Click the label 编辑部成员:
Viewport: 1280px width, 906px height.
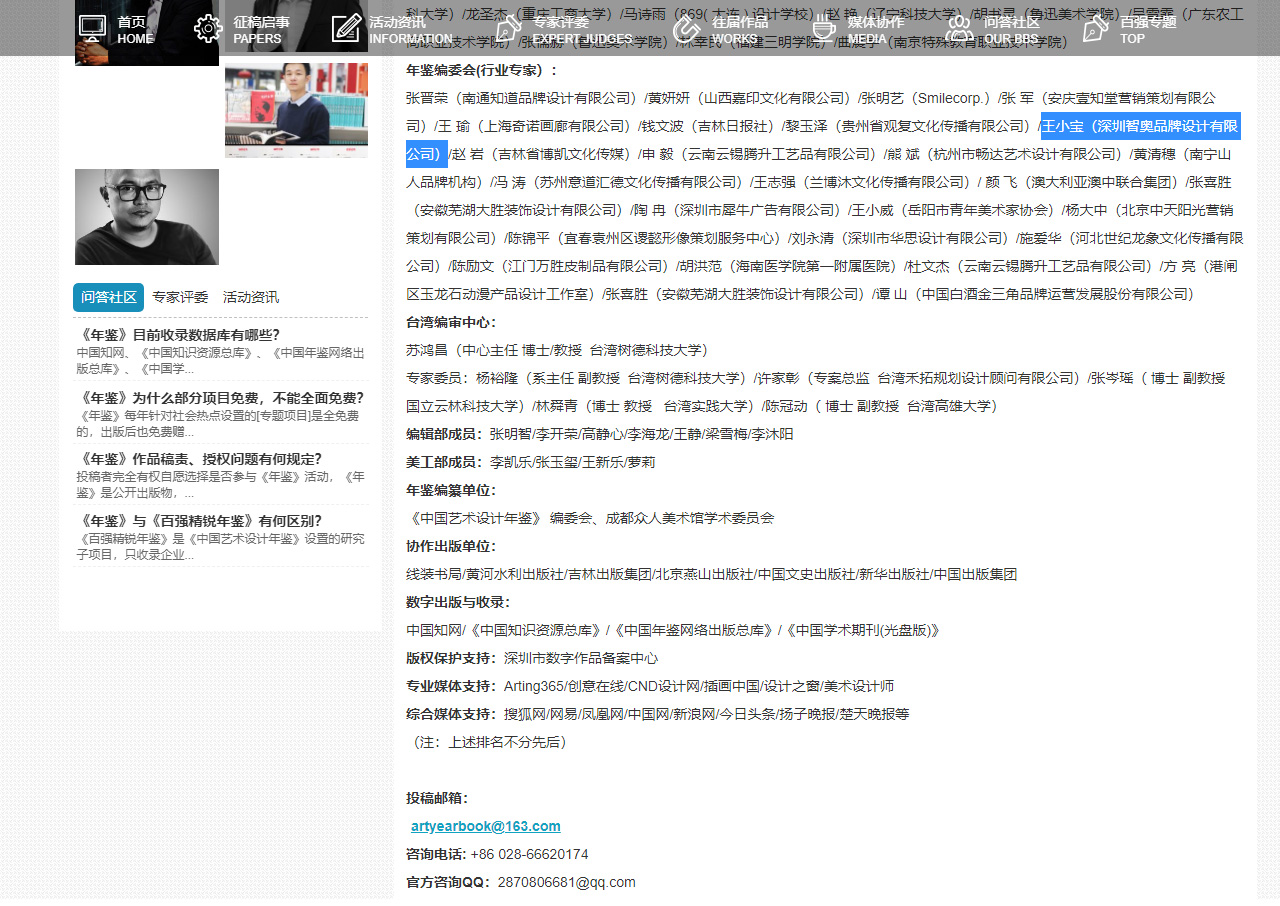tap(444, 434)
